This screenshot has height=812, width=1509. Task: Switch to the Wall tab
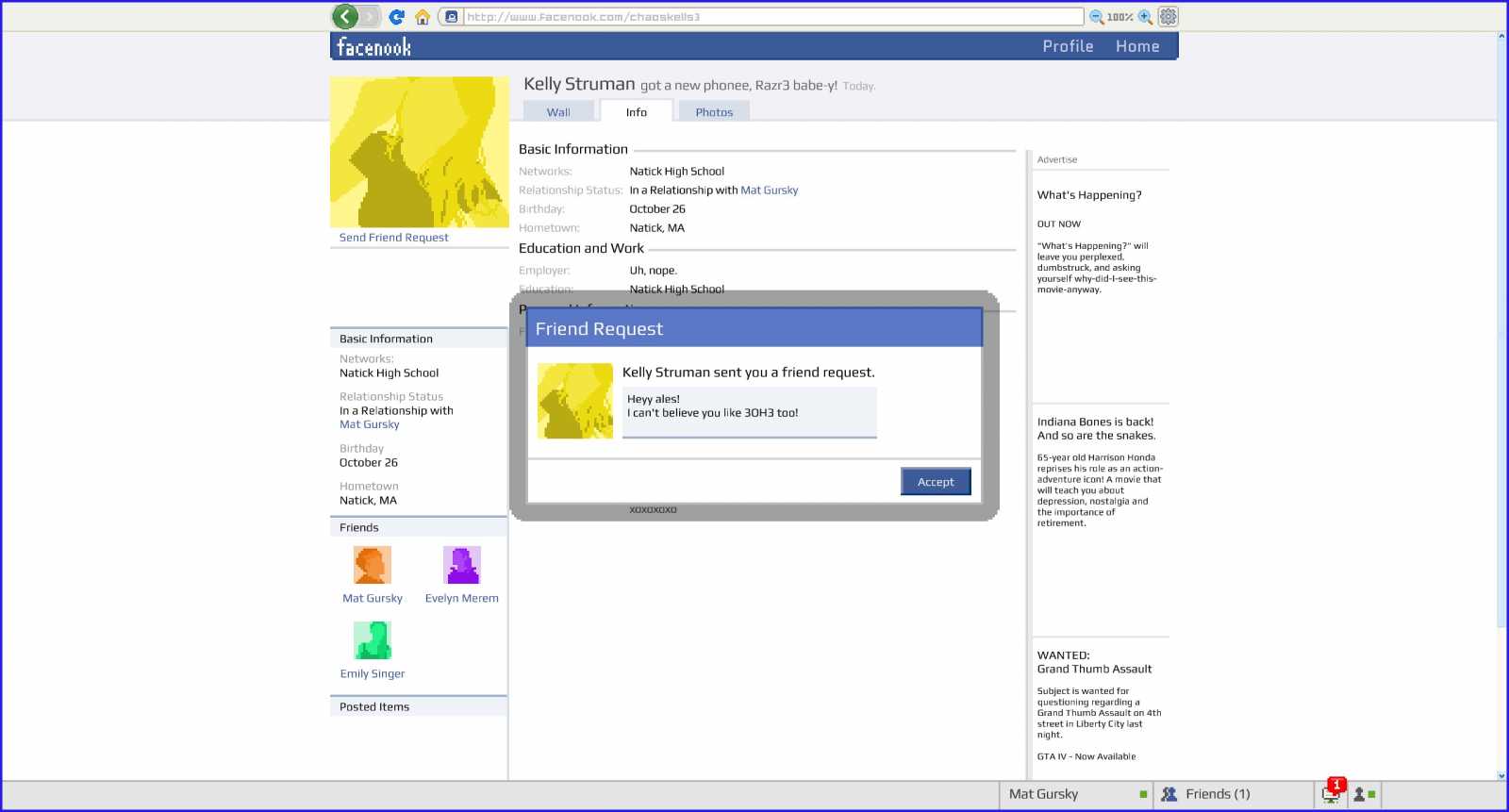[x=558, y=111]
